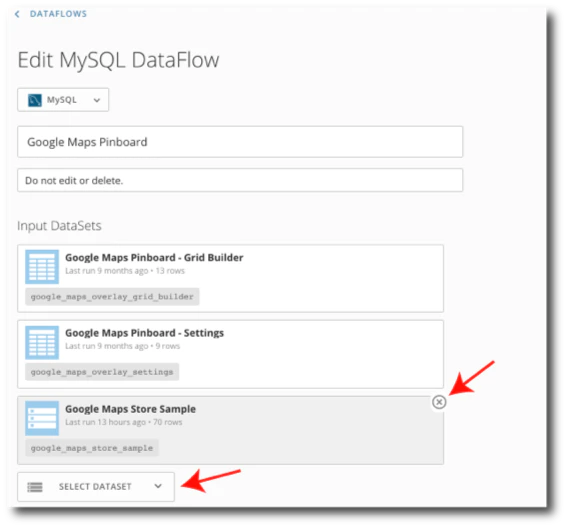Image resolution: width=564 pixels, height=525 pixels.
Task: Expand the chevron next to MySQL
Action: point(97,100)
